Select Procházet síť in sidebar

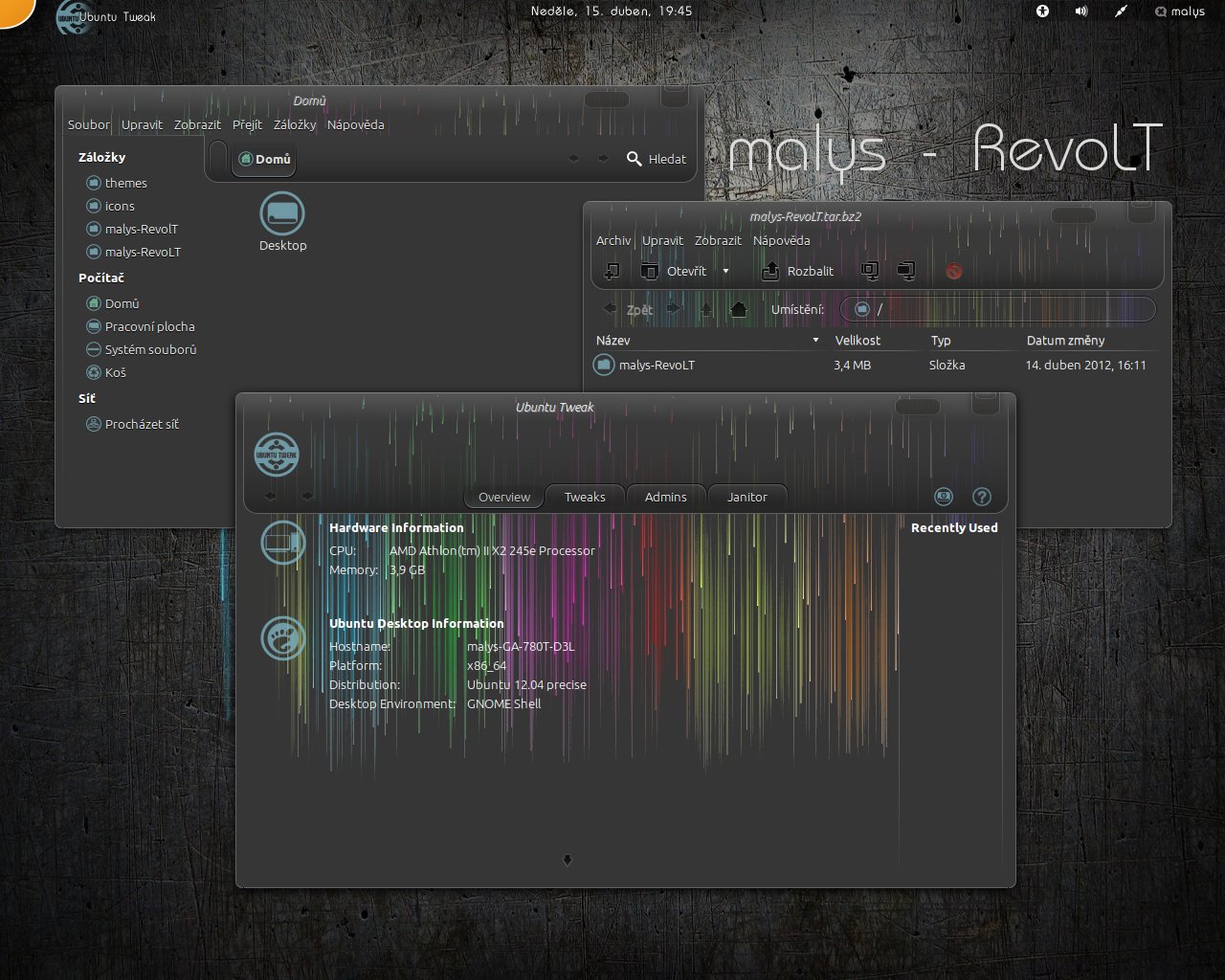[133, 424]
